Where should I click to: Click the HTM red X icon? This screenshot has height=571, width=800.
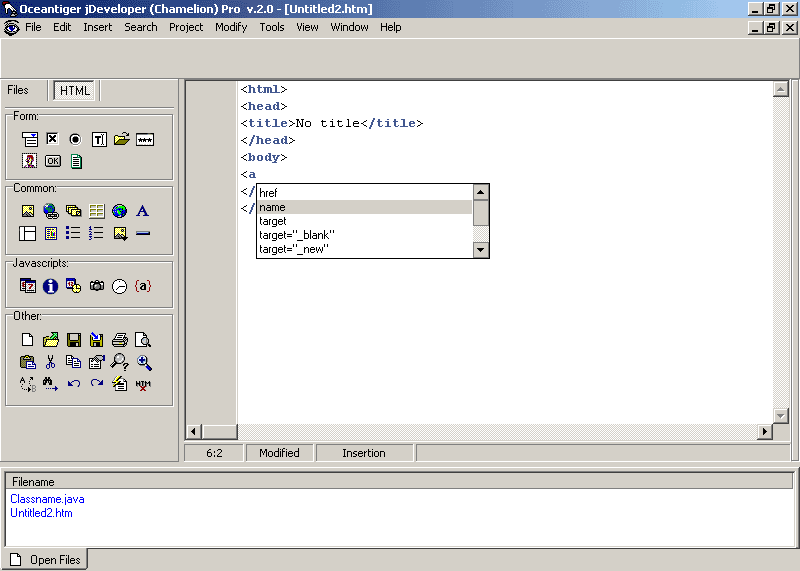coord(143,385)
